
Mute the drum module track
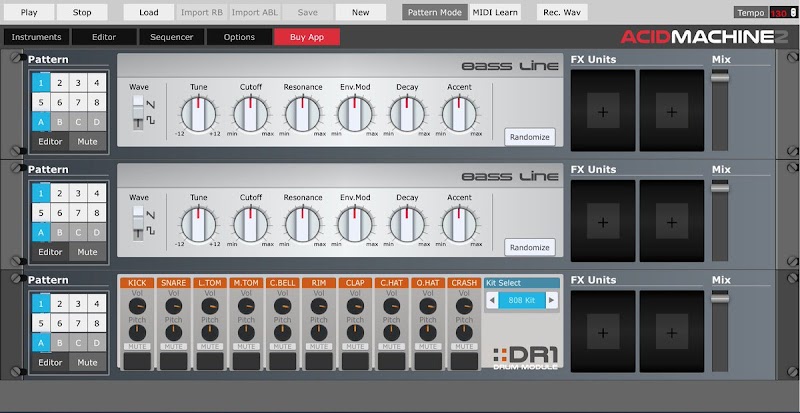coord(87,362)
